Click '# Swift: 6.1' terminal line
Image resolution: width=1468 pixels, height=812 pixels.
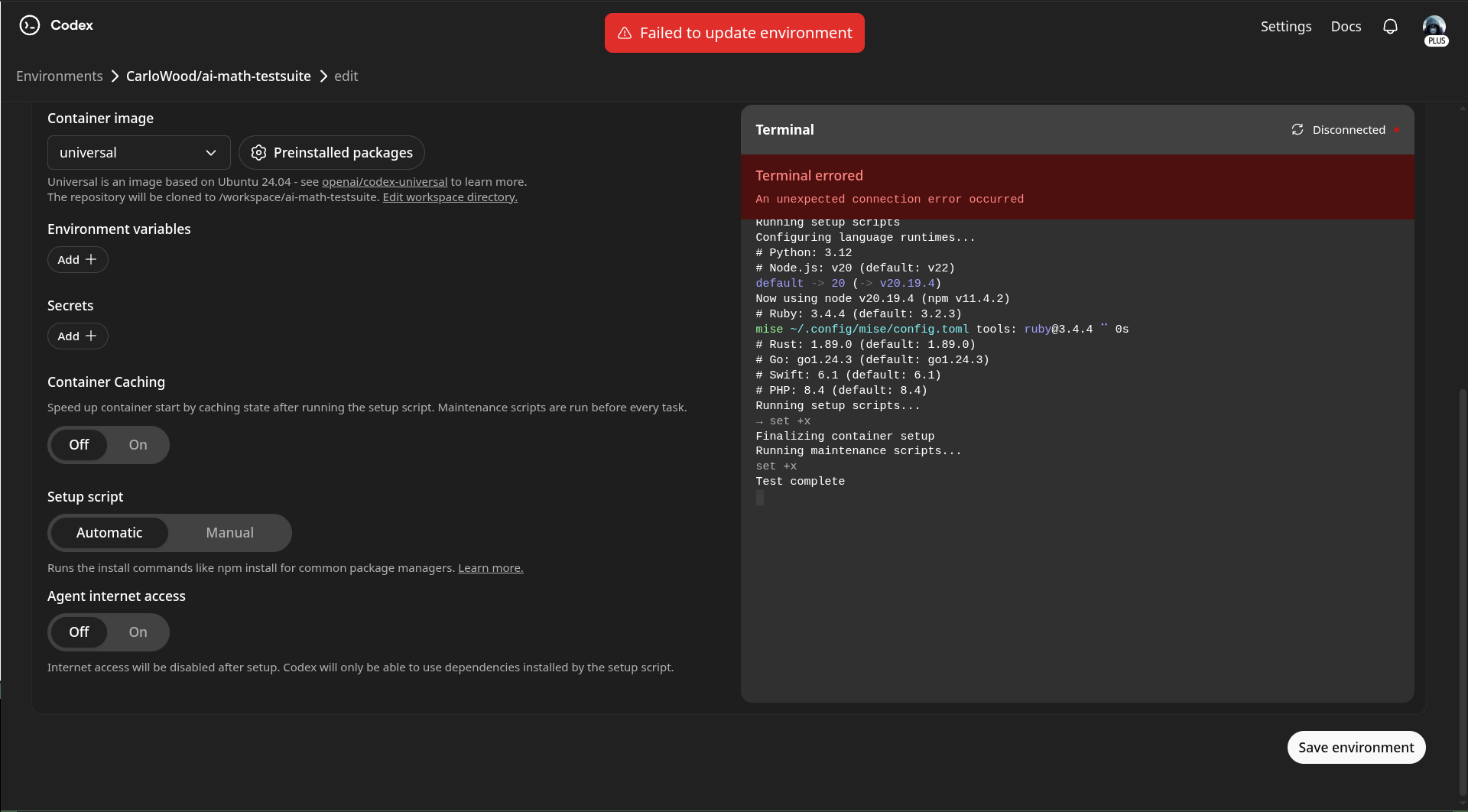(x=849, y=375)
